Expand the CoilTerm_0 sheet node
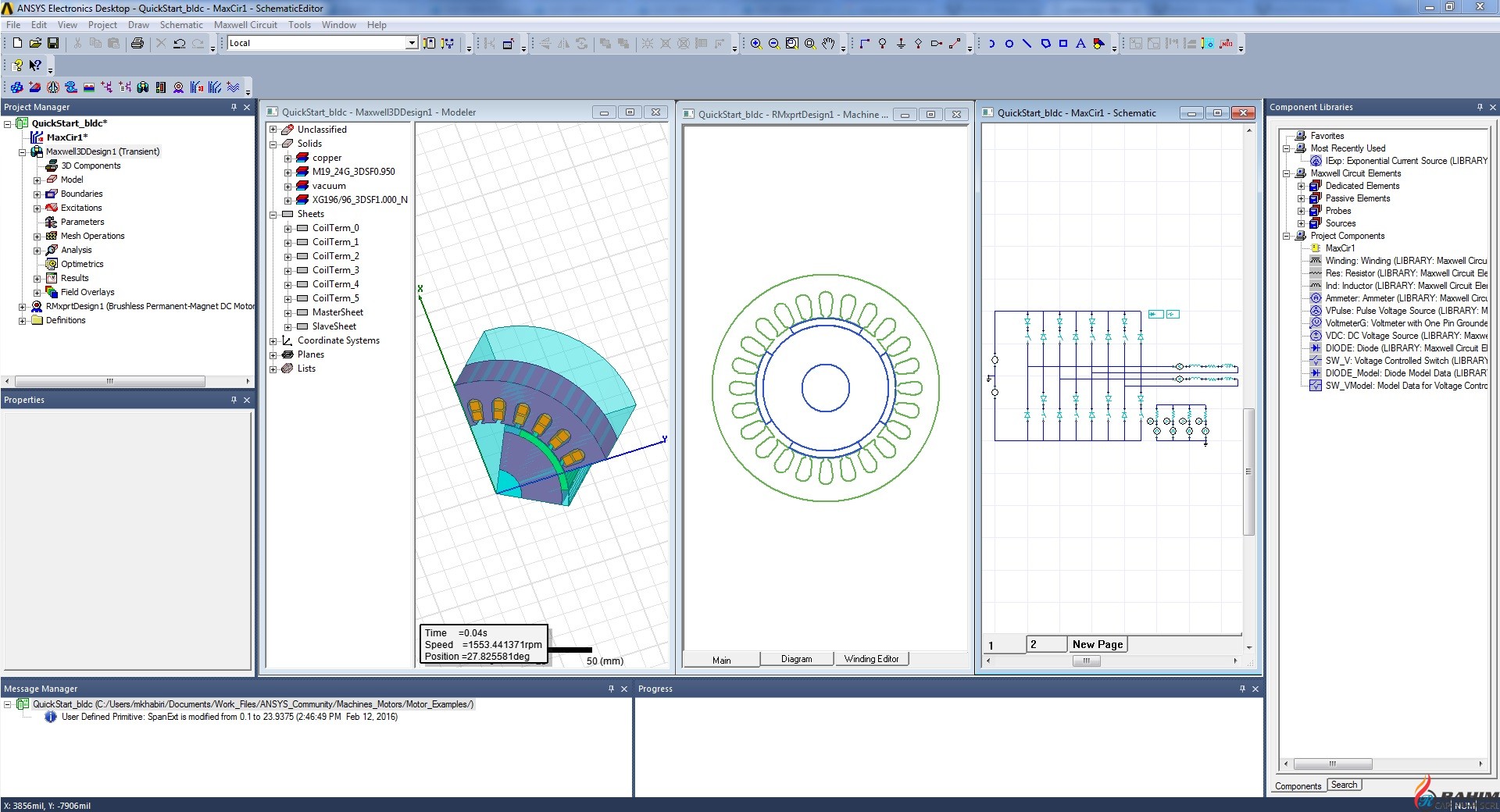Viewport: 1500px width, 812px height. click(x=288, y=229)
